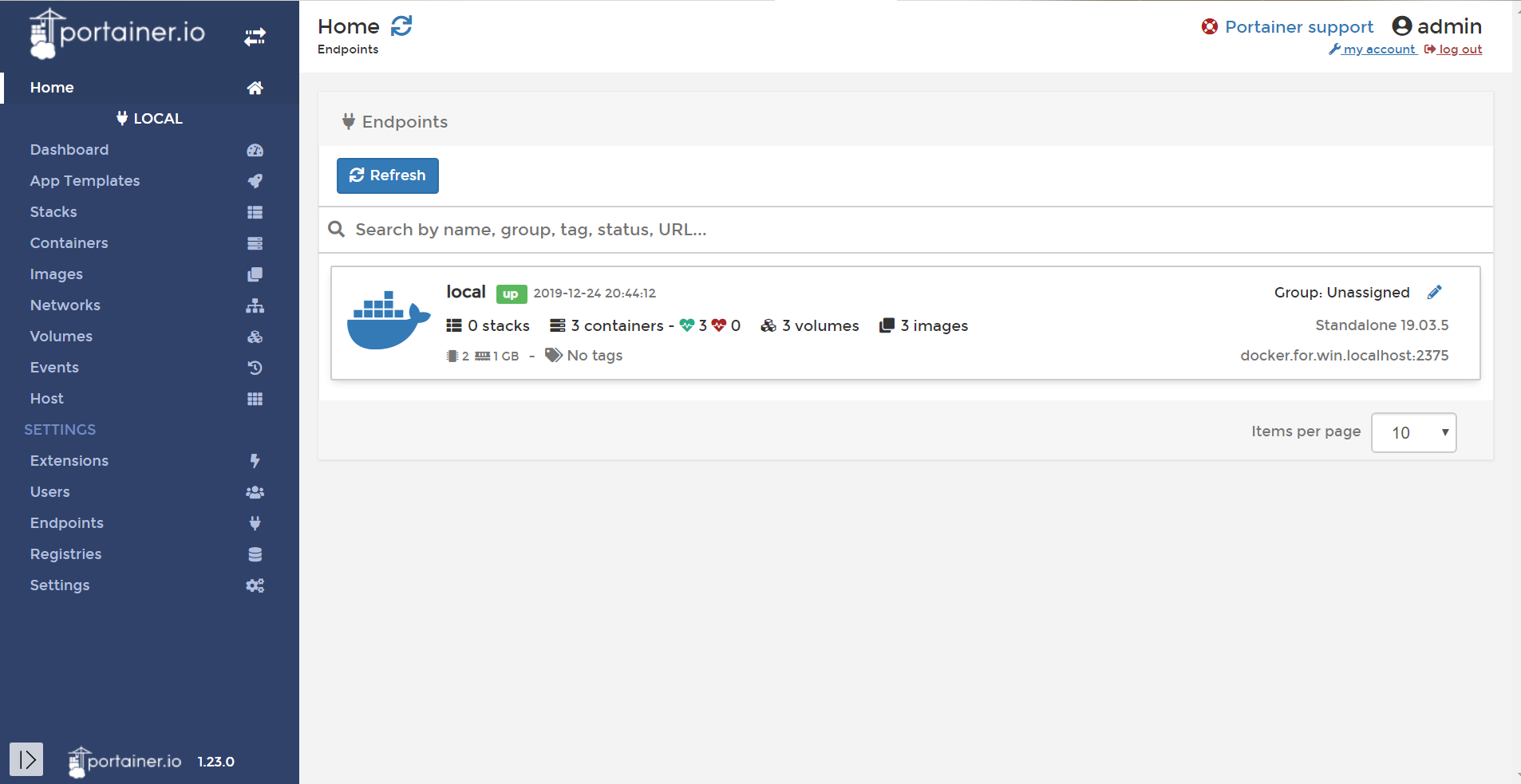Screen dimensions: 1521x784
Task: Click the Images clone icon
Action: [255, 274]
